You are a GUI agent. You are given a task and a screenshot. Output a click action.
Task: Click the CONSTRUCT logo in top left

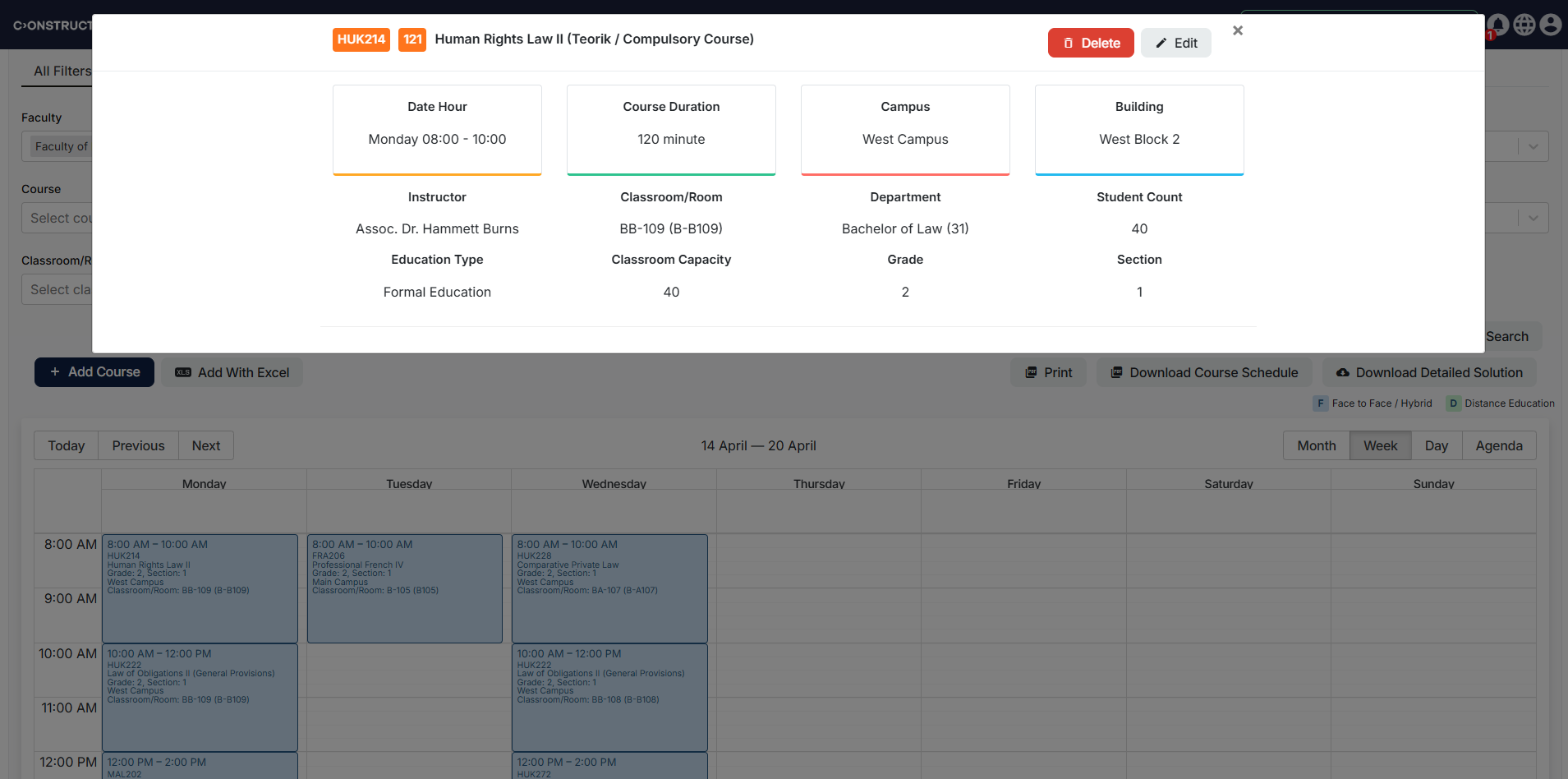tap(53, 25)
